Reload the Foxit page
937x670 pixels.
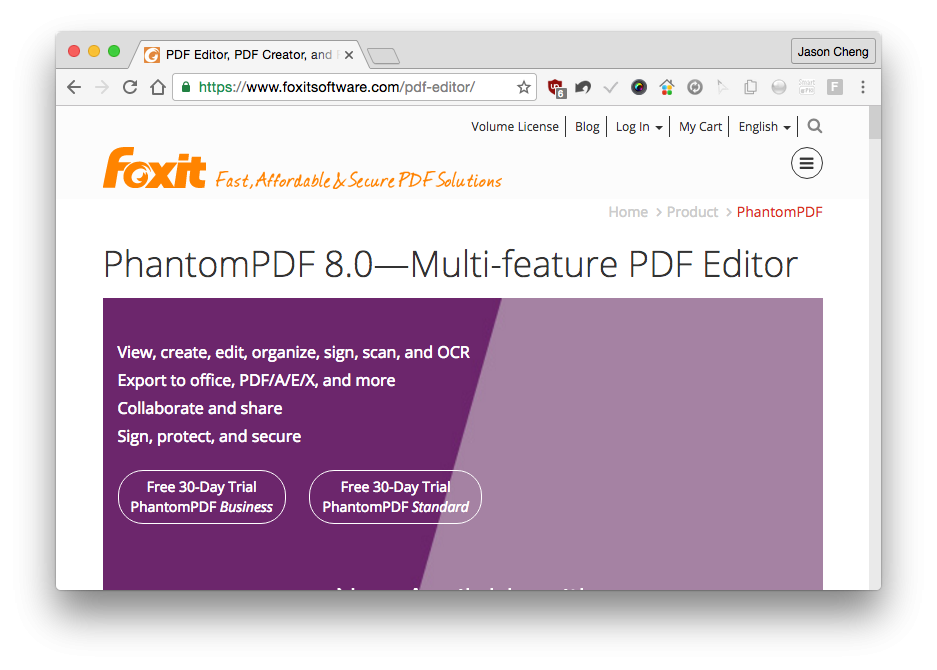130,87
